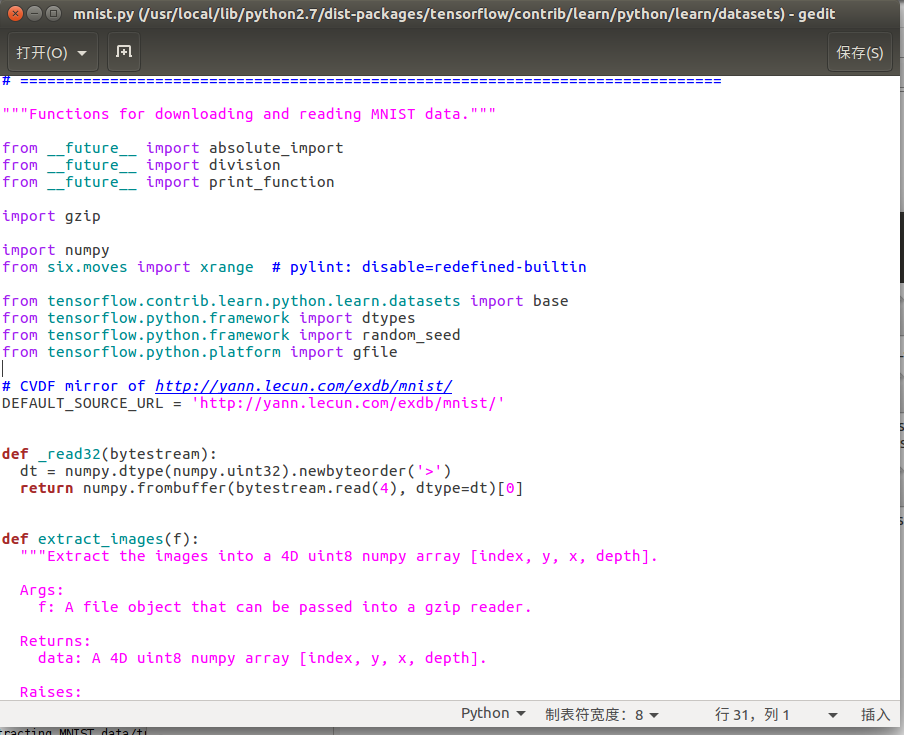Click the 'six.moves' module name
Screen dimensions: 904x735
(x=87, y=267)
